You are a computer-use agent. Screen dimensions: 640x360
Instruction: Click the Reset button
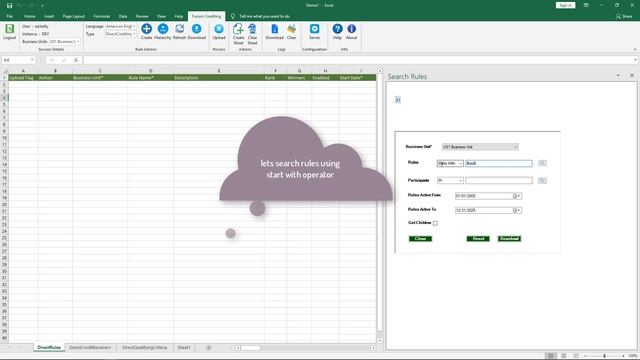tap(478, 239)
